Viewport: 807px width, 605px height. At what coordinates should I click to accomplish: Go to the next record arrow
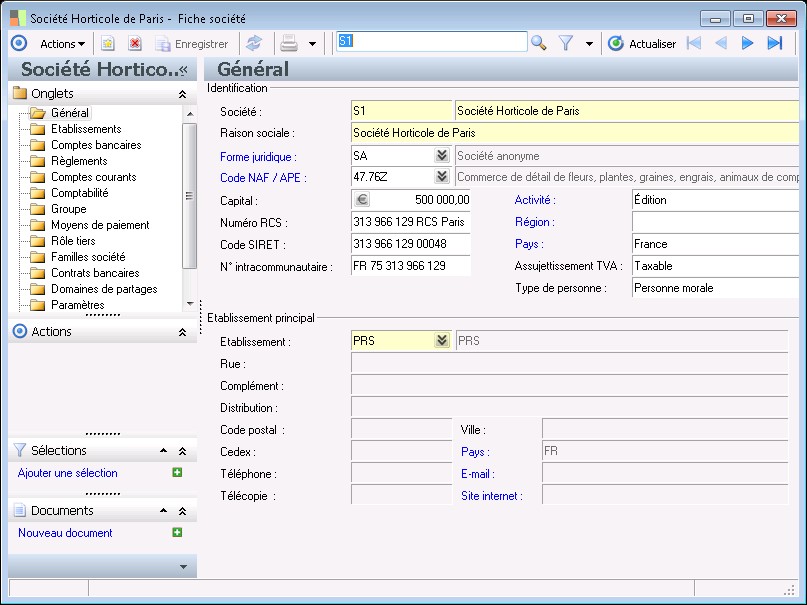747,43
